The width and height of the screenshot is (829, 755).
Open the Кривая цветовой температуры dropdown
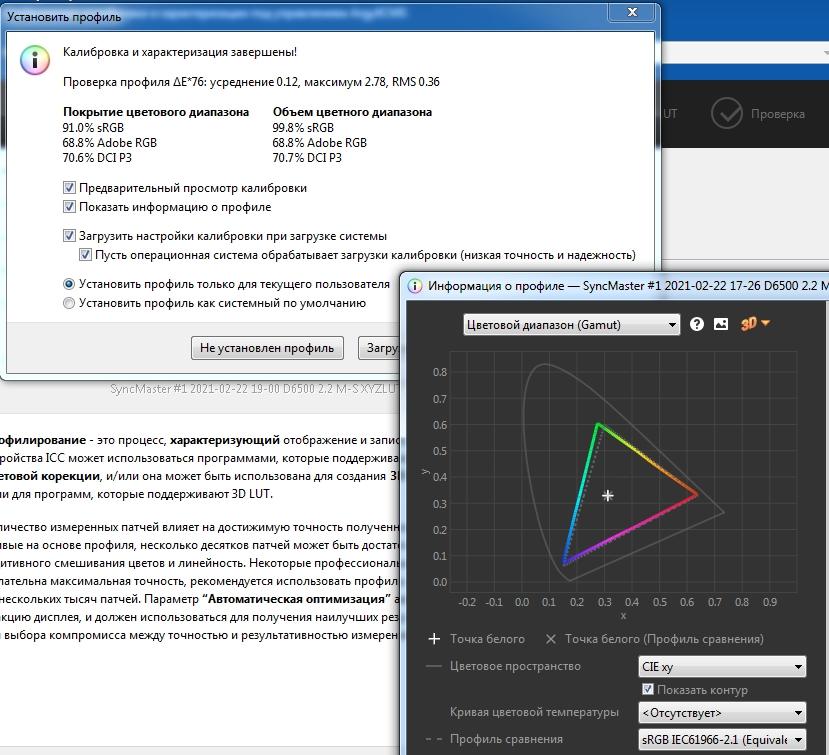pos(722,713)
